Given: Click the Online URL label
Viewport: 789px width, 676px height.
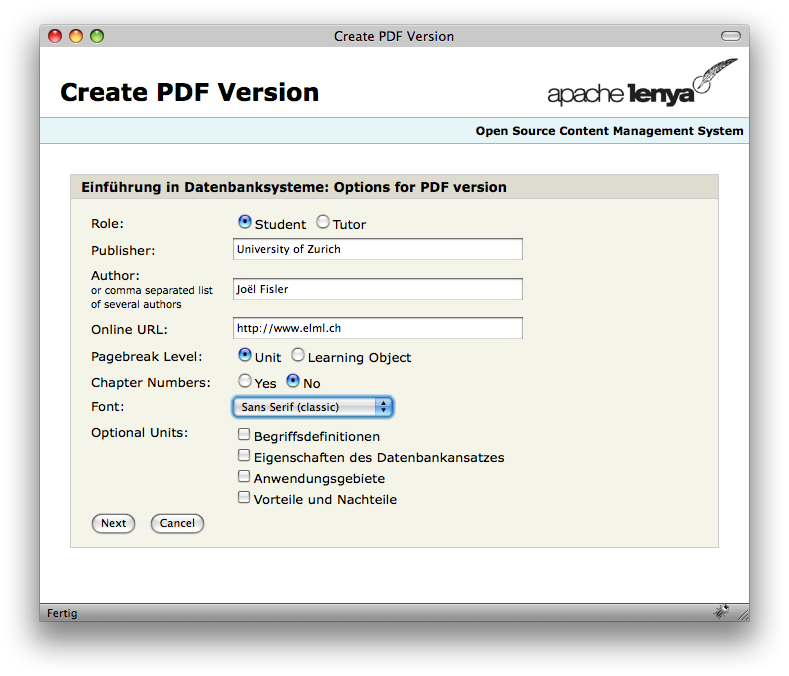Looking at the screenshot, I should click(129, 330).
